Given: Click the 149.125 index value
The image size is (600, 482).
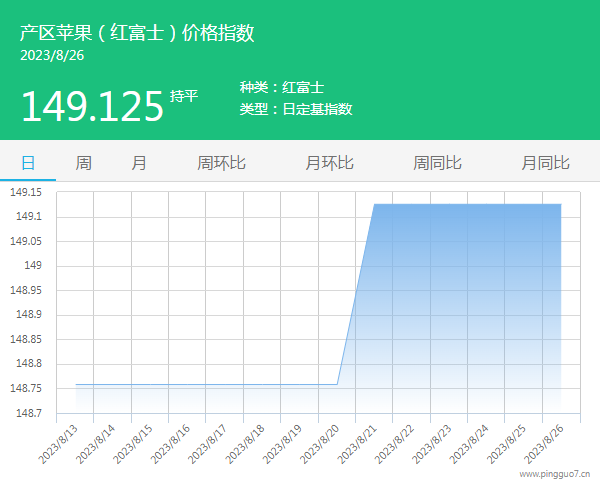Looking at the screenshot, I should pos(91,105).
